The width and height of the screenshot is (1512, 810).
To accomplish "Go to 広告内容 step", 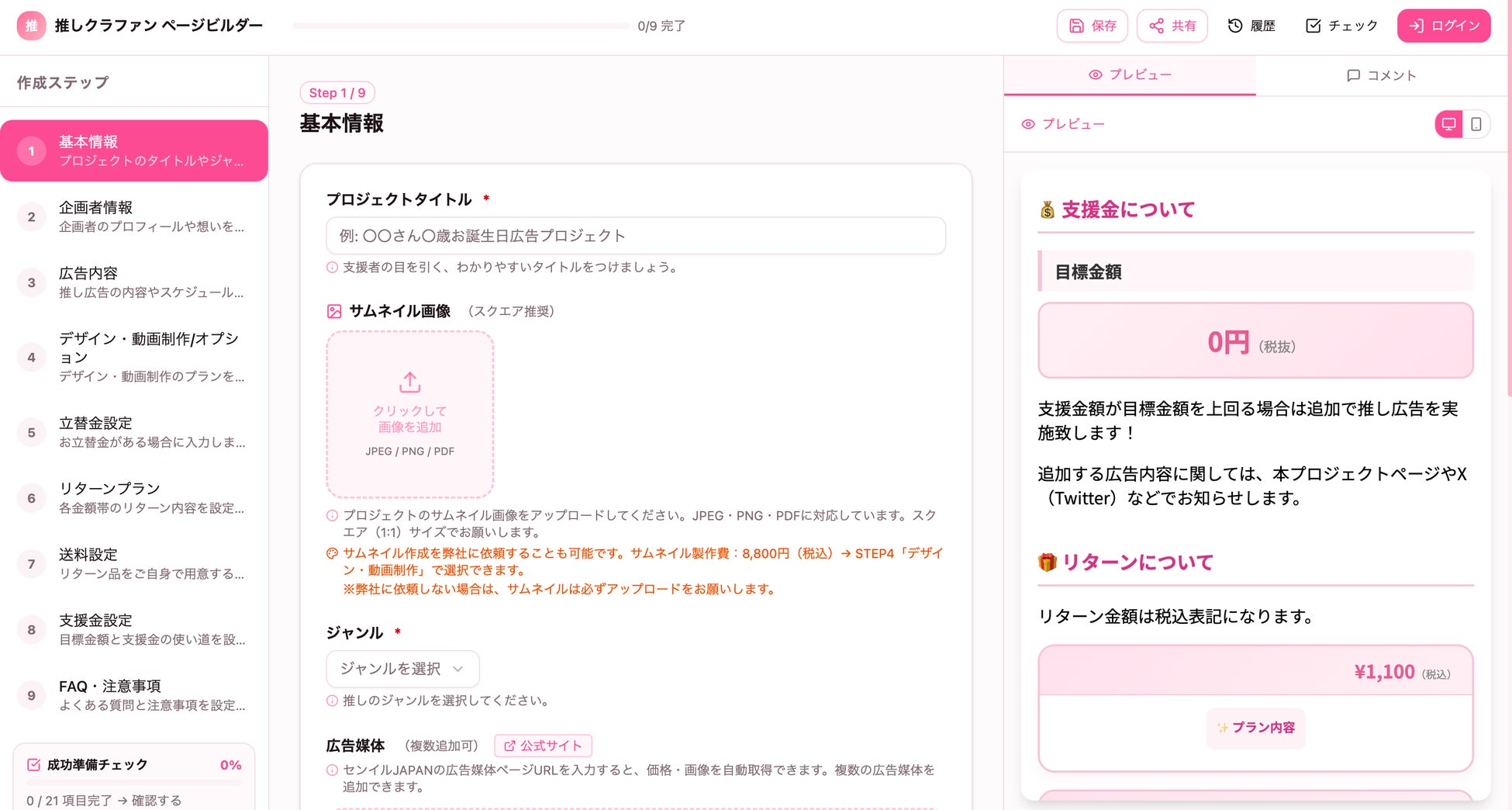I will tap(134, 282).
